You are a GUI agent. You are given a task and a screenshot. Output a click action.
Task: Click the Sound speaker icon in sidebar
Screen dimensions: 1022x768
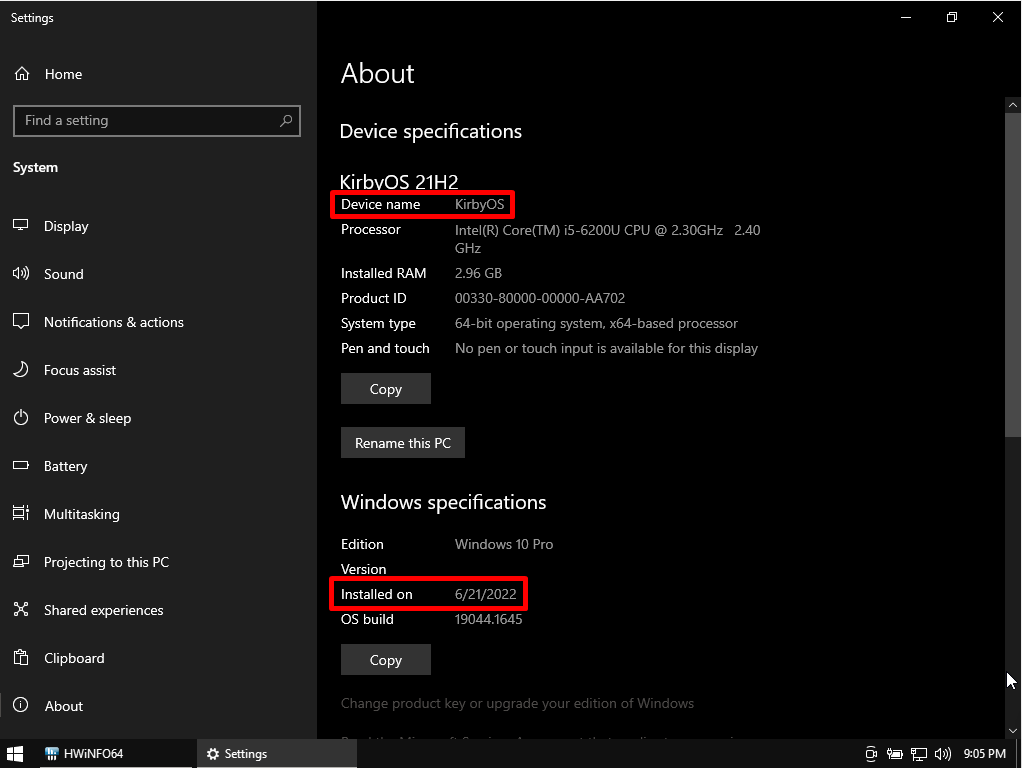point(21,273)
